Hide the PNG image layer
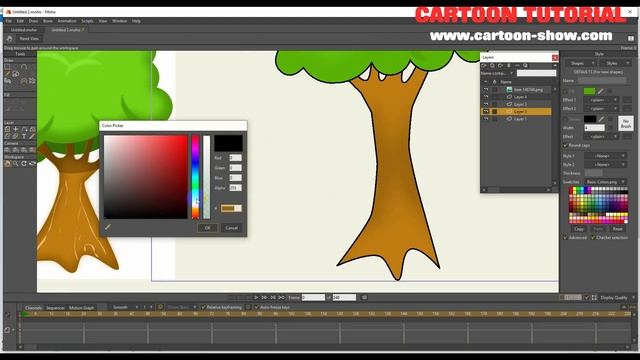This screenshot has height=360, width=640. (x=486, y=89)
